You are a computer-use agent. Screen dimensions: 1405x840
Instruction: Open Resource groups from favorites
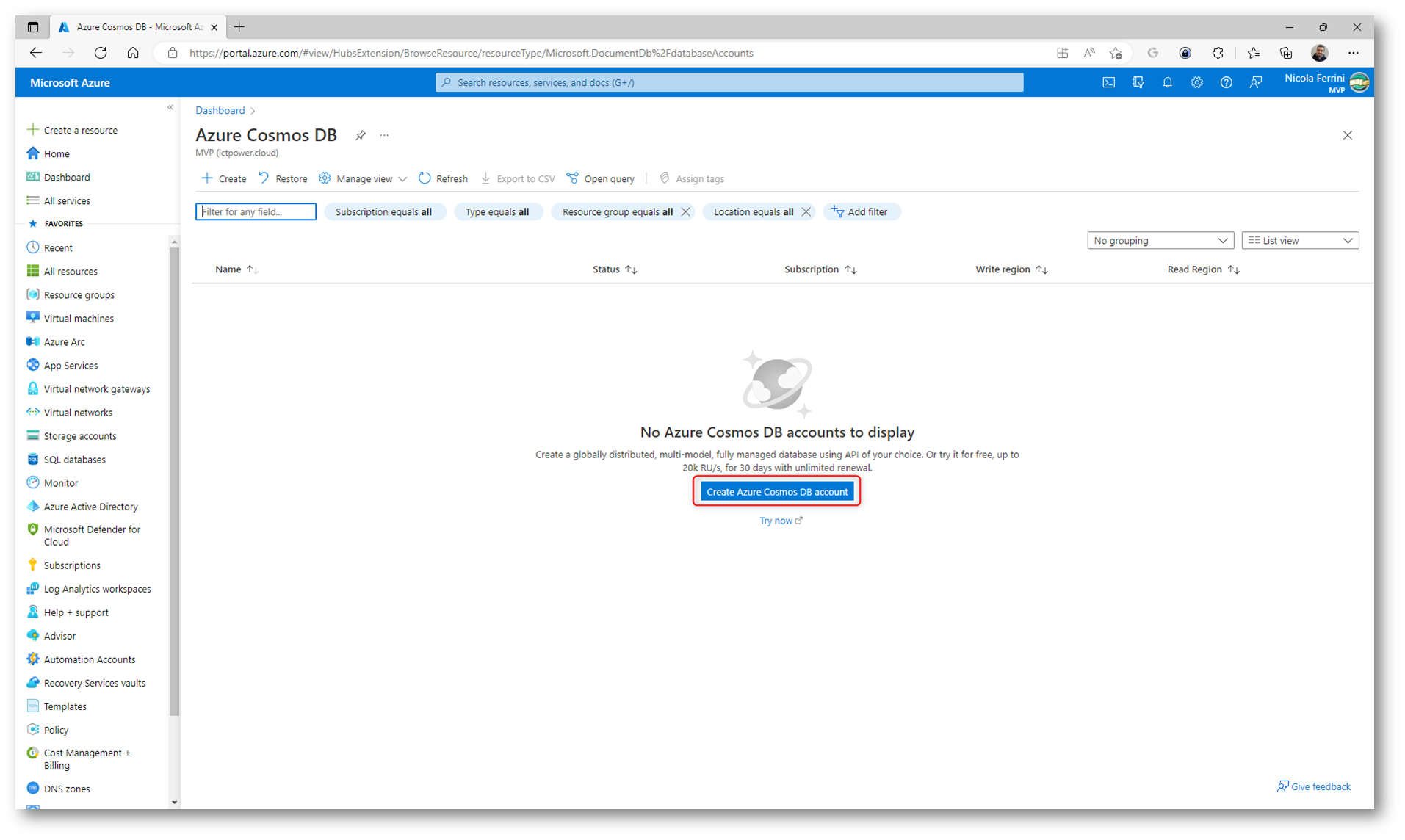click(x=70, y=294)
